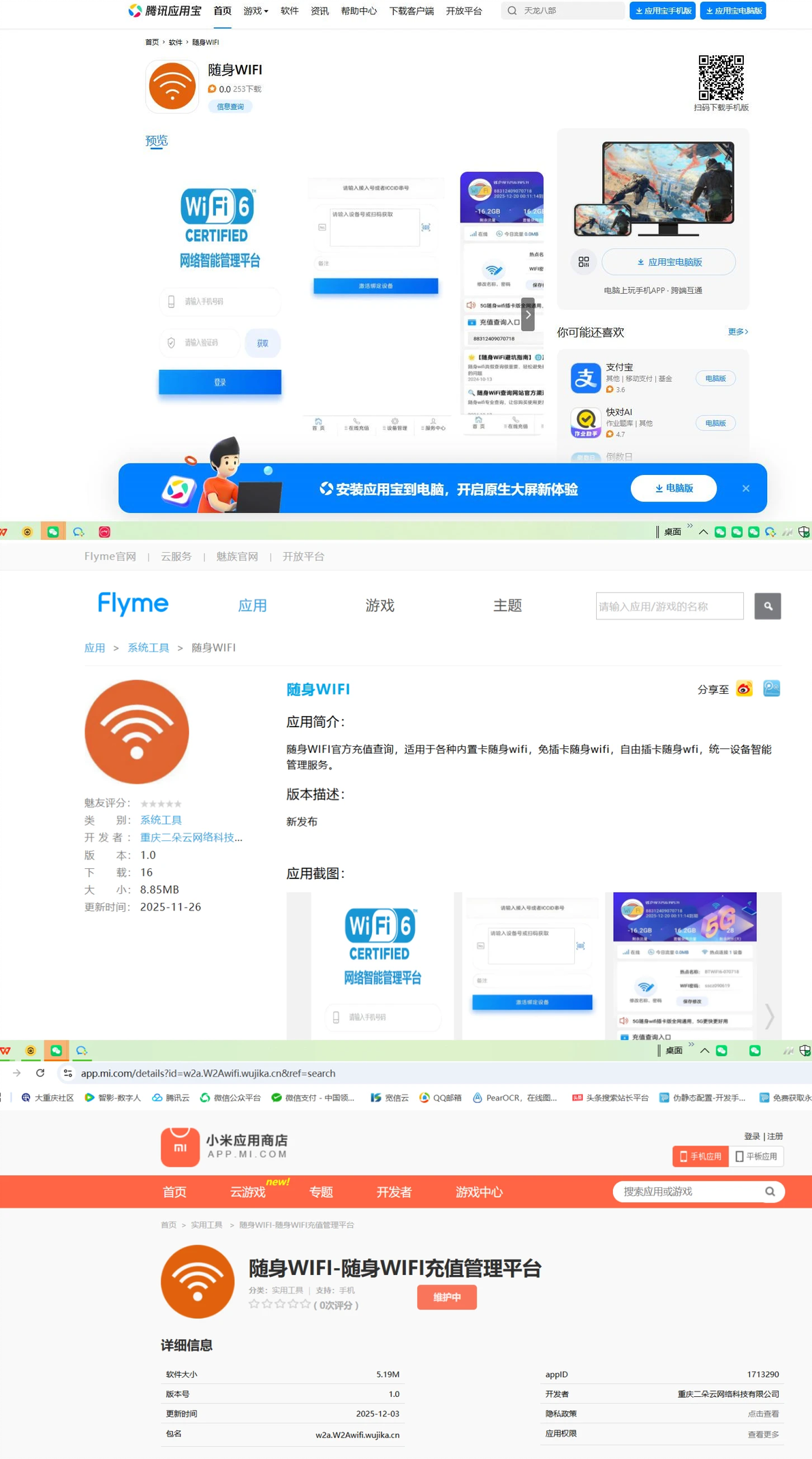This screenshot has height=1459, width=812.
Task: Click the Flyme logo
Action: [134, 604]
